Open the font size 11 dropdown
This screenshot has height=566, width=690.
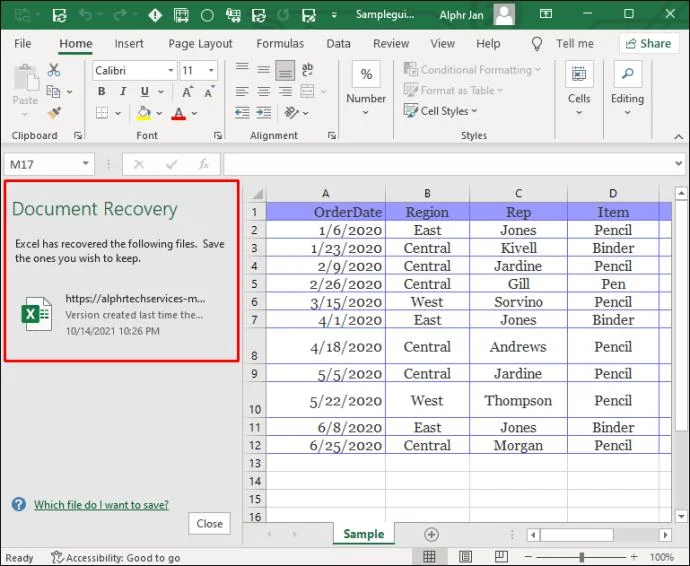(211, 70)
